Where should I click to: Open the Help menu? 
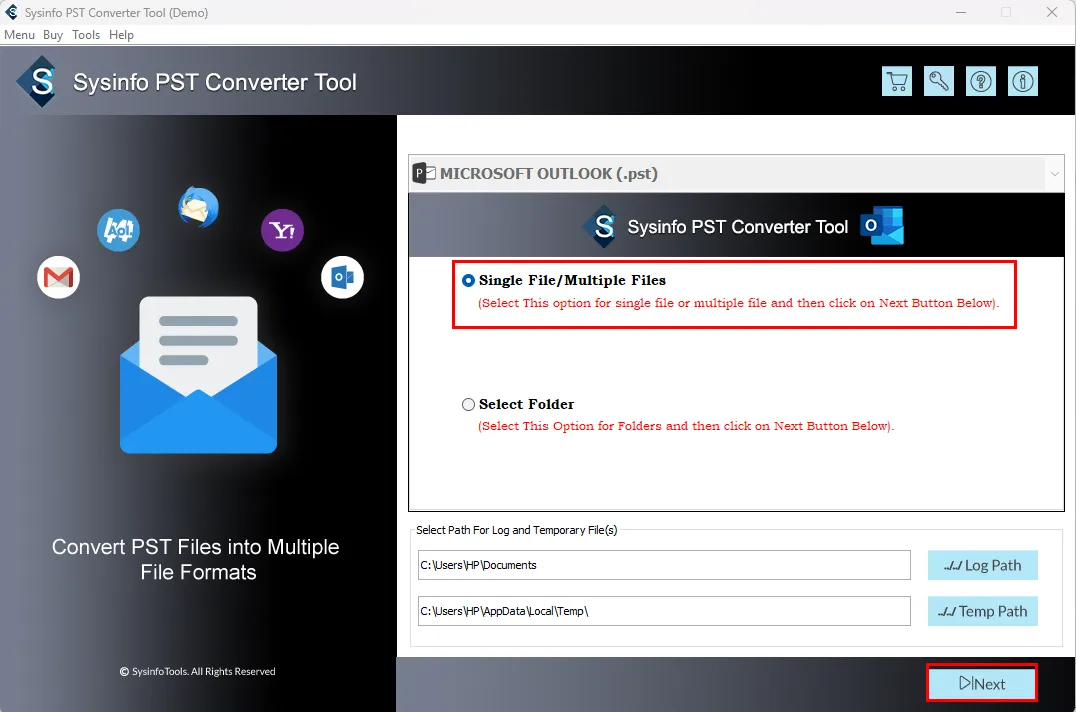(121, 35)
